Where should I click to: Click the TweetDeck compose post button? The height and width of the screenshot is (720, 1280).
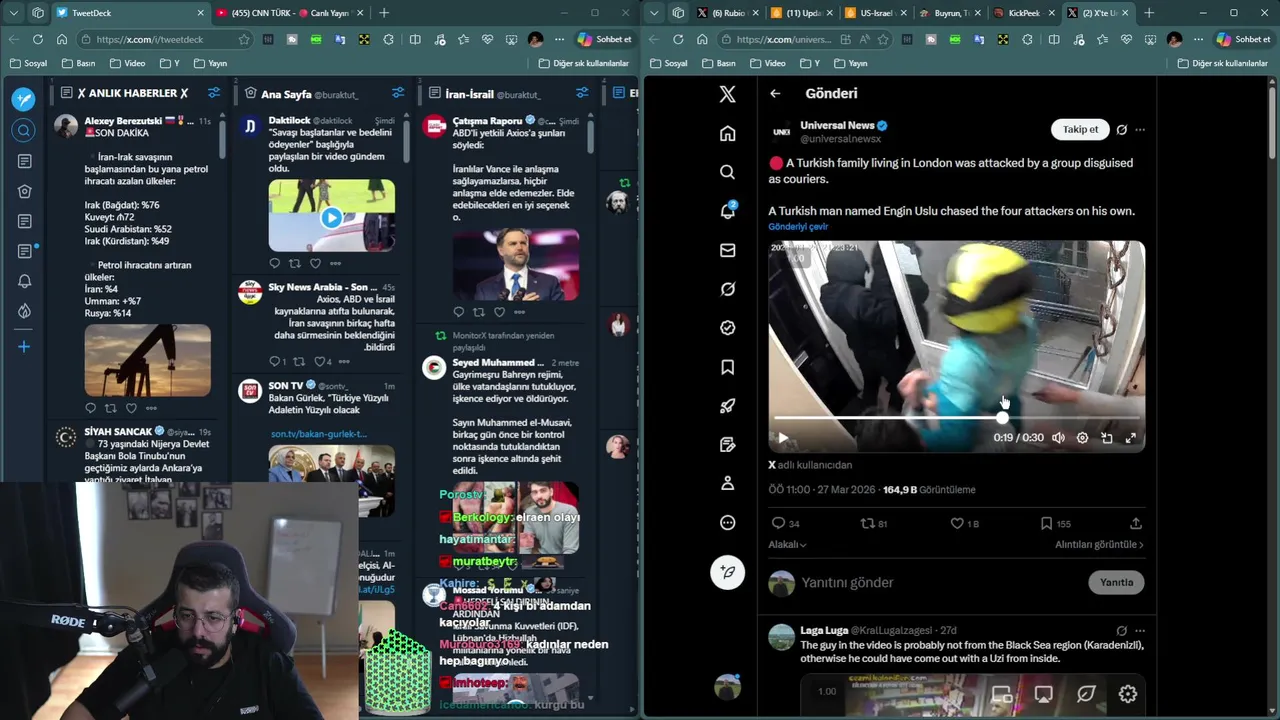pos(24,98)
